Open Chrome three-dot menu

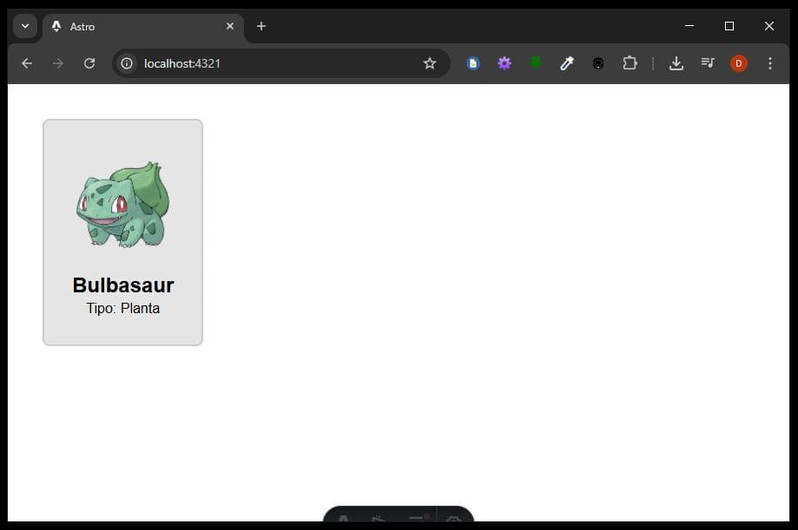pyautogui.click(x=770, y=63)
